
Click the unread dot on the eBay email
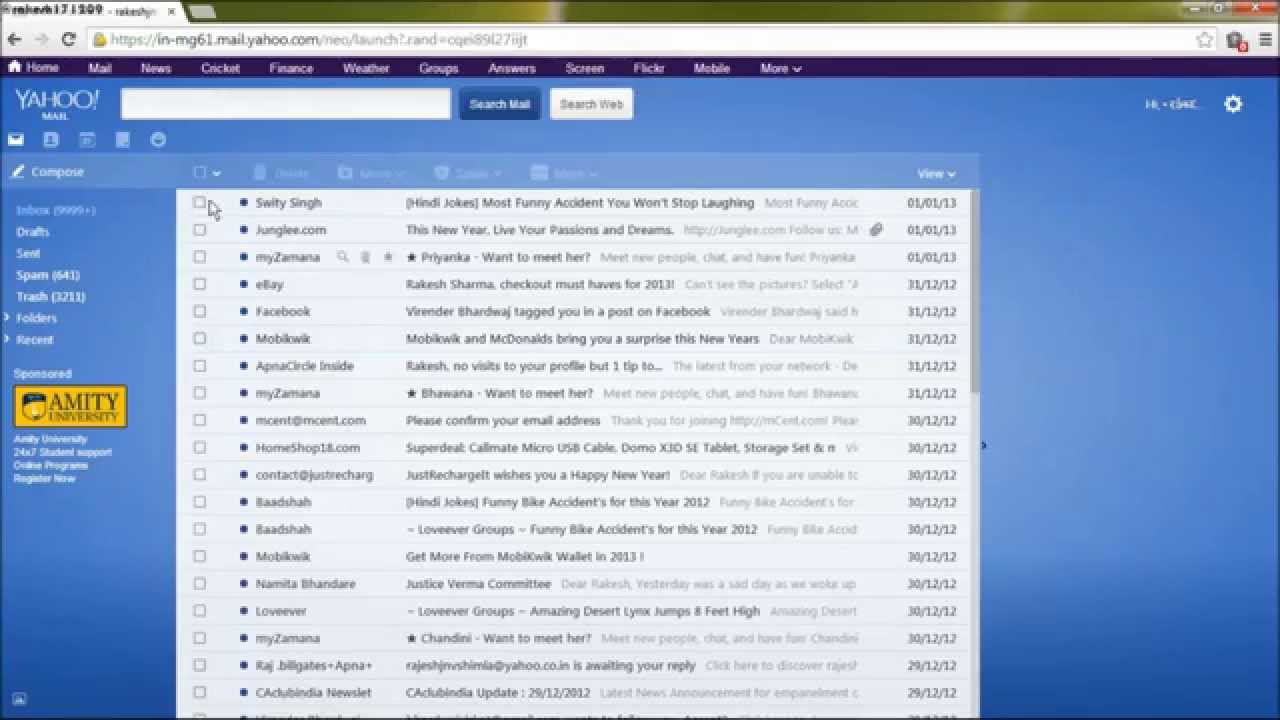pyautogui.click(x=243, y=284)
